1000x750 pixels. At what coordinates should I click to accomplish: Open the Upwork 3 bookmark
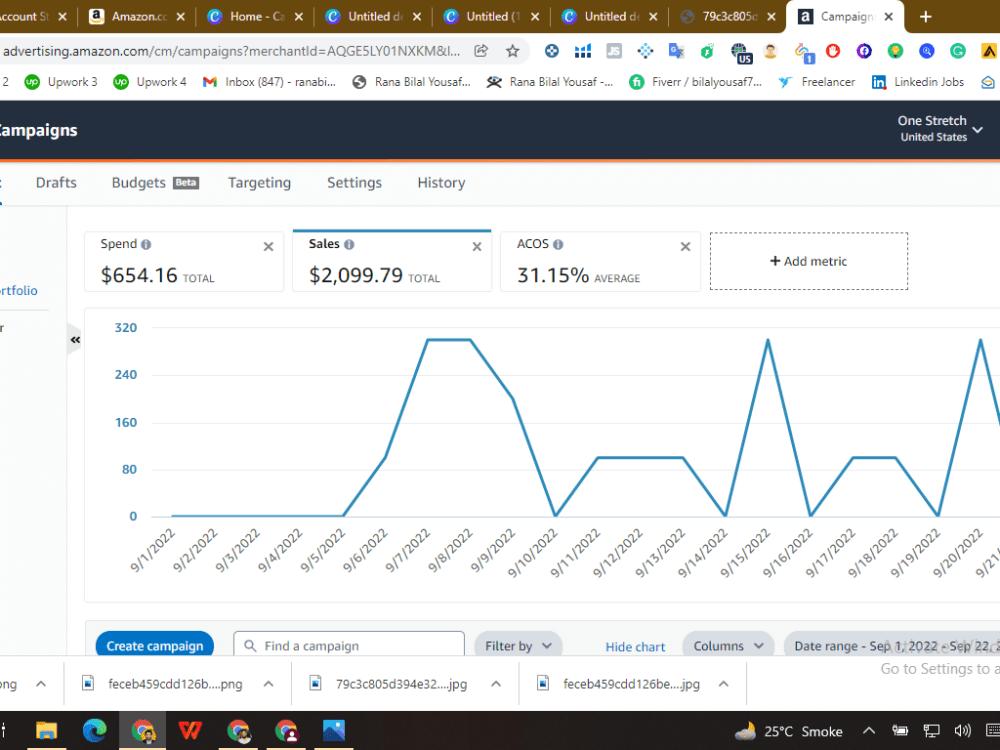61,82
